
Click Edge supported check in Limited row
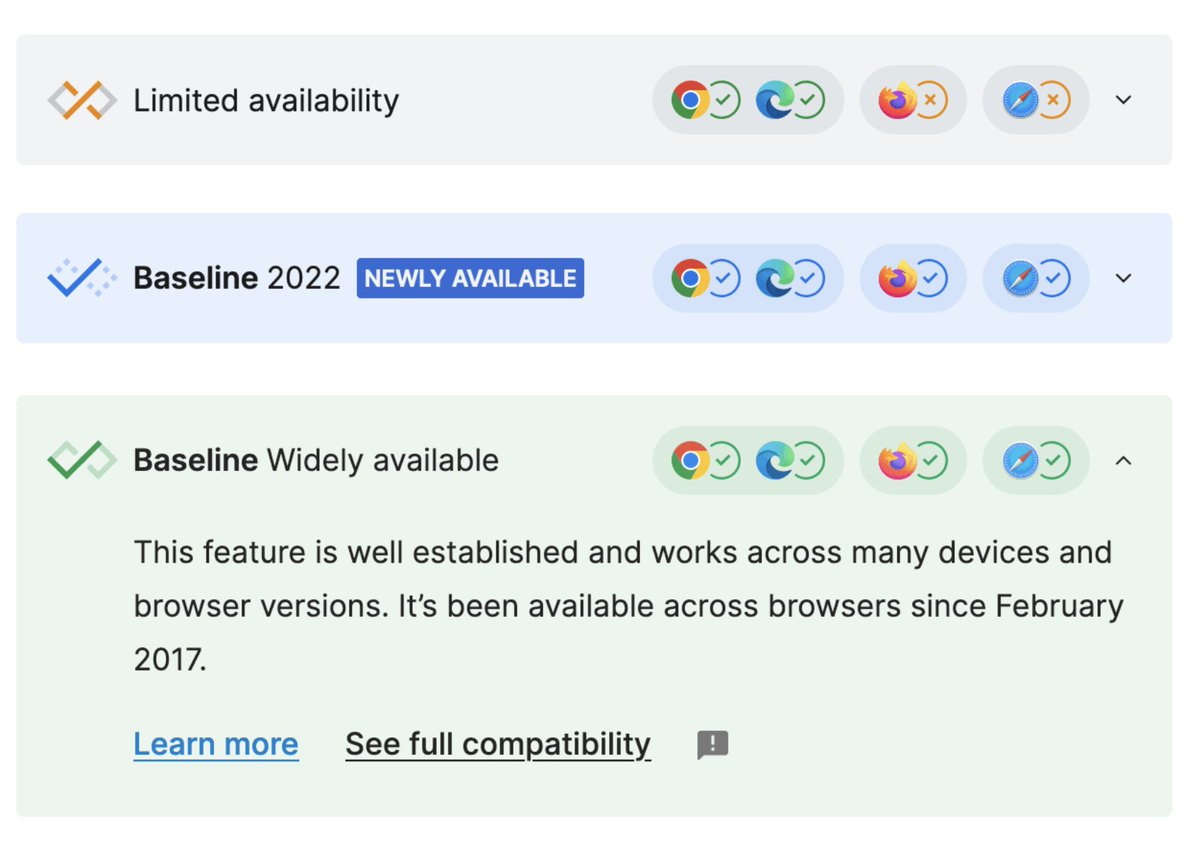tap(808, 100)
